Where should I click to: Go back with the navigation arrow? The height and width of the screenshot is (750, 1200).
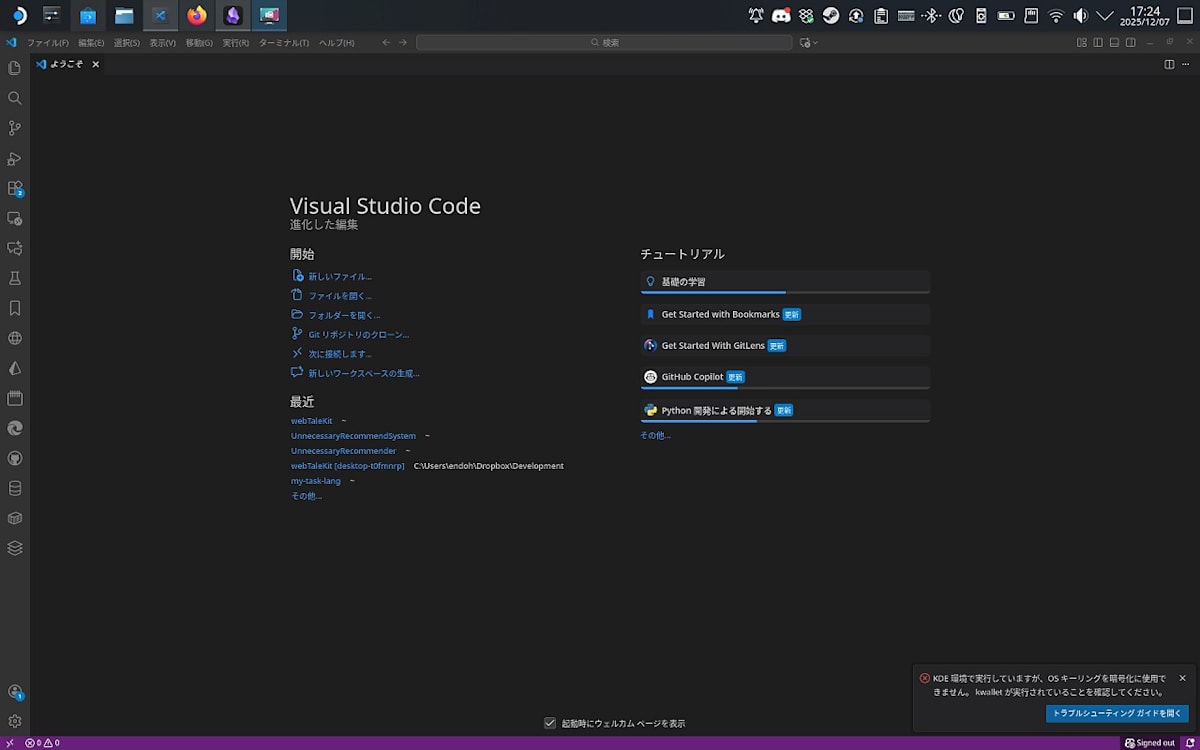[386, 42]
